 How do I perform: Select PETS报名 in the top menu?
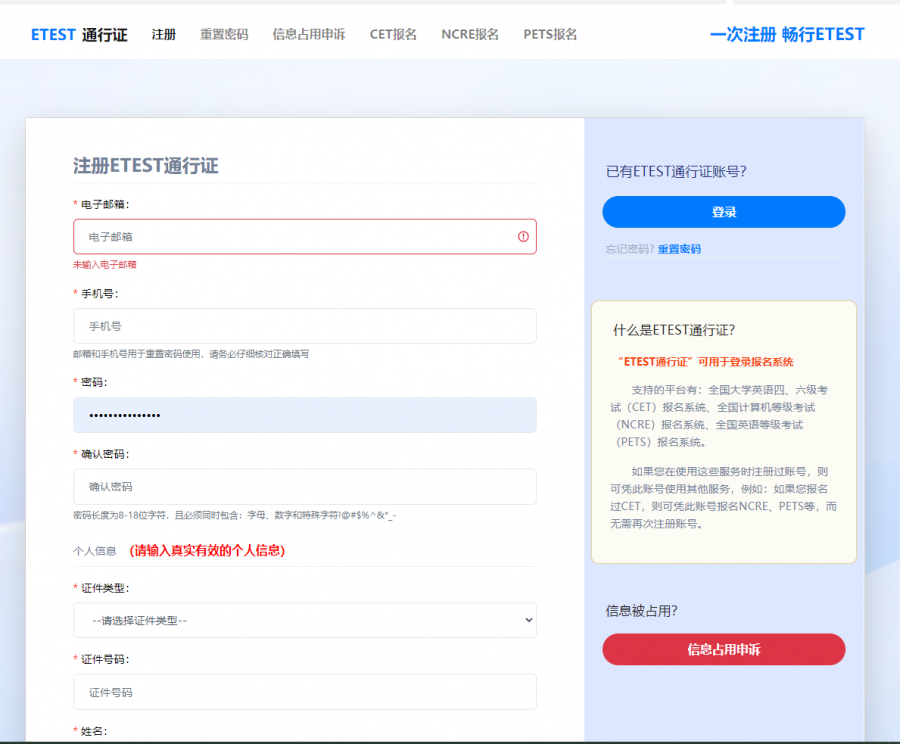point(550,34)
